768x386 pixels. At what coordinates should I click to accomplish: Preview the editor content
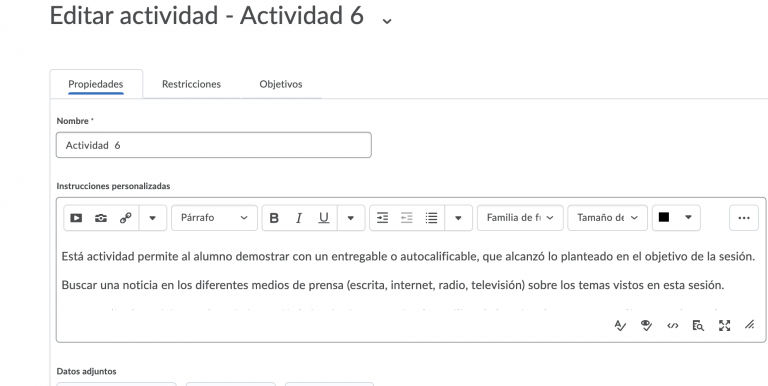click(698, 325)
